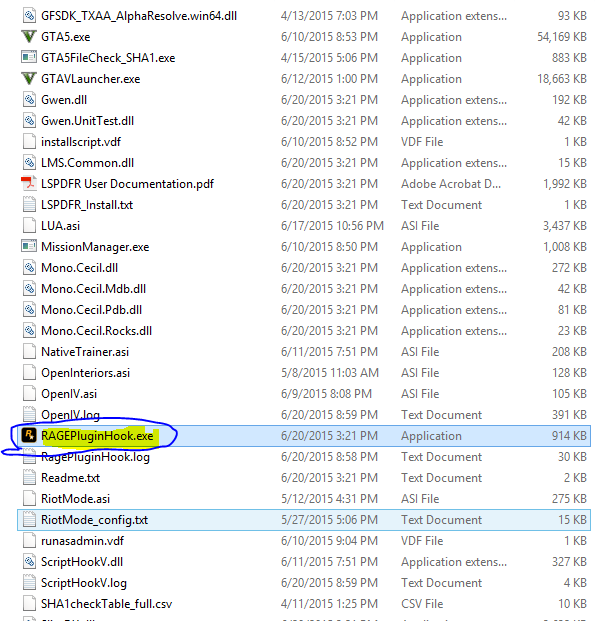This screenshot has width=604, height=621.
Task: Select the RiotMode_config.txt file
Action: tap(93, 520)
